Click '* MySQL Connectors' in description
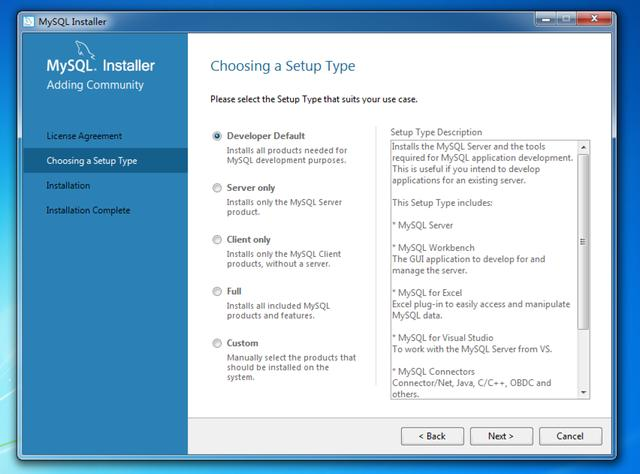Viewport: 640px width, 474px height. (x=433, y=372)
